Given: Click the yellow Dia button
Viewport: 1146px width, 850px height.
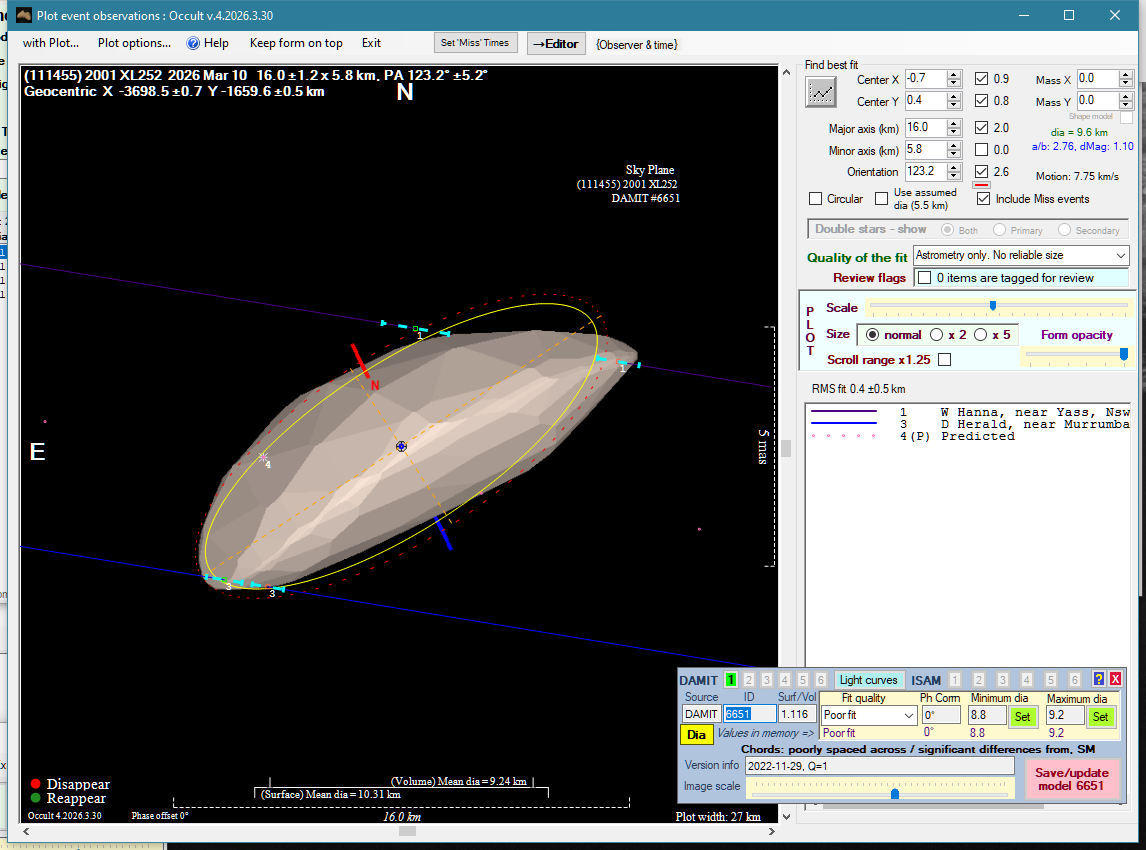Looking at the screenshot, I should tap(696, 735).
